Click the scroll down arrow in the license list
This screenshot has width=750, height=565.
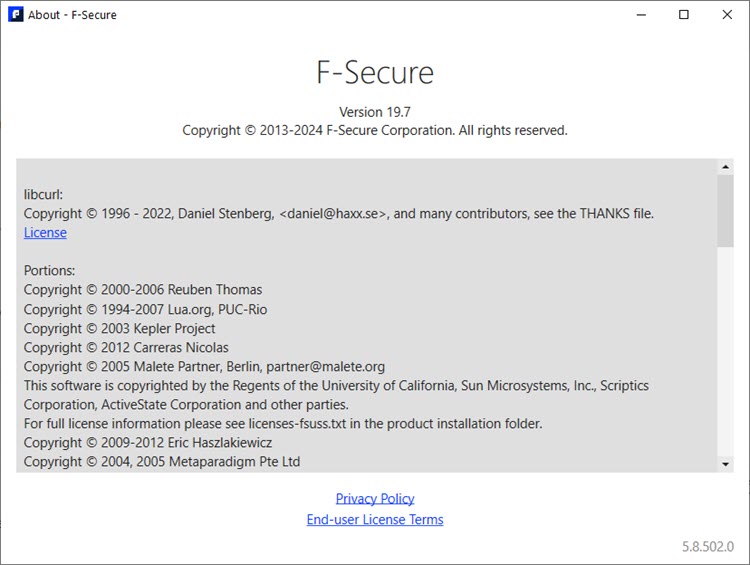pos(726,464)
